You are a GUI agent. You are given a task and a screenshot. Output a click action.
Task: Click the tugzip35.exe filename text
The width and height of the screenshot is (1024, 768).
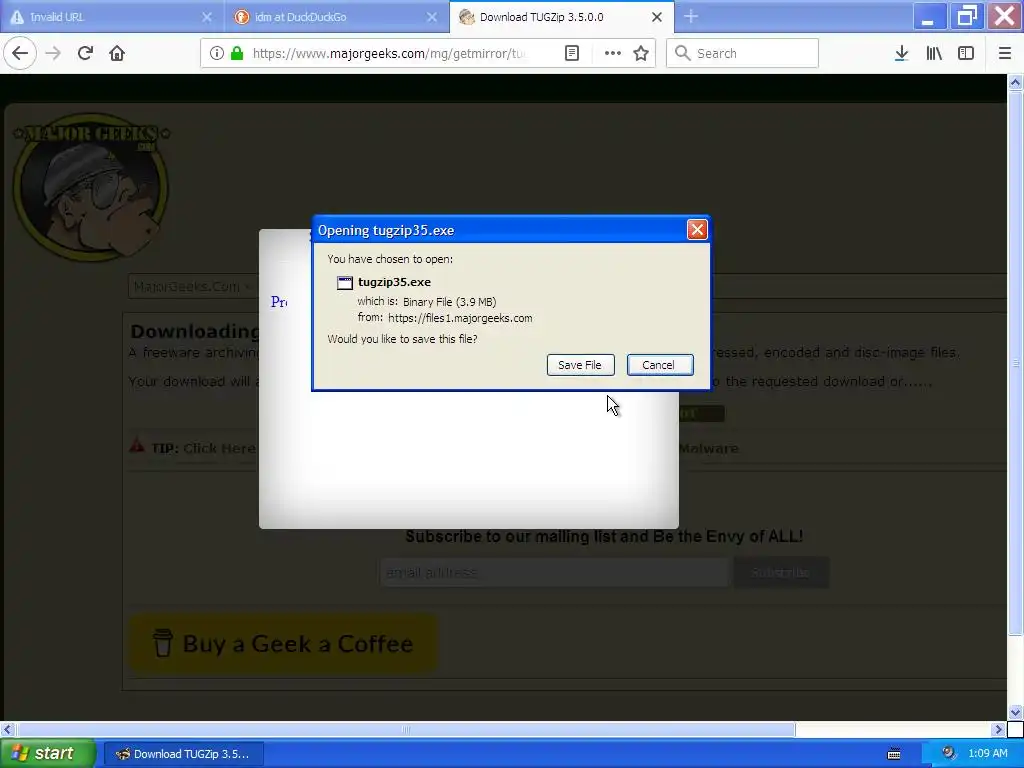[394, 282]
